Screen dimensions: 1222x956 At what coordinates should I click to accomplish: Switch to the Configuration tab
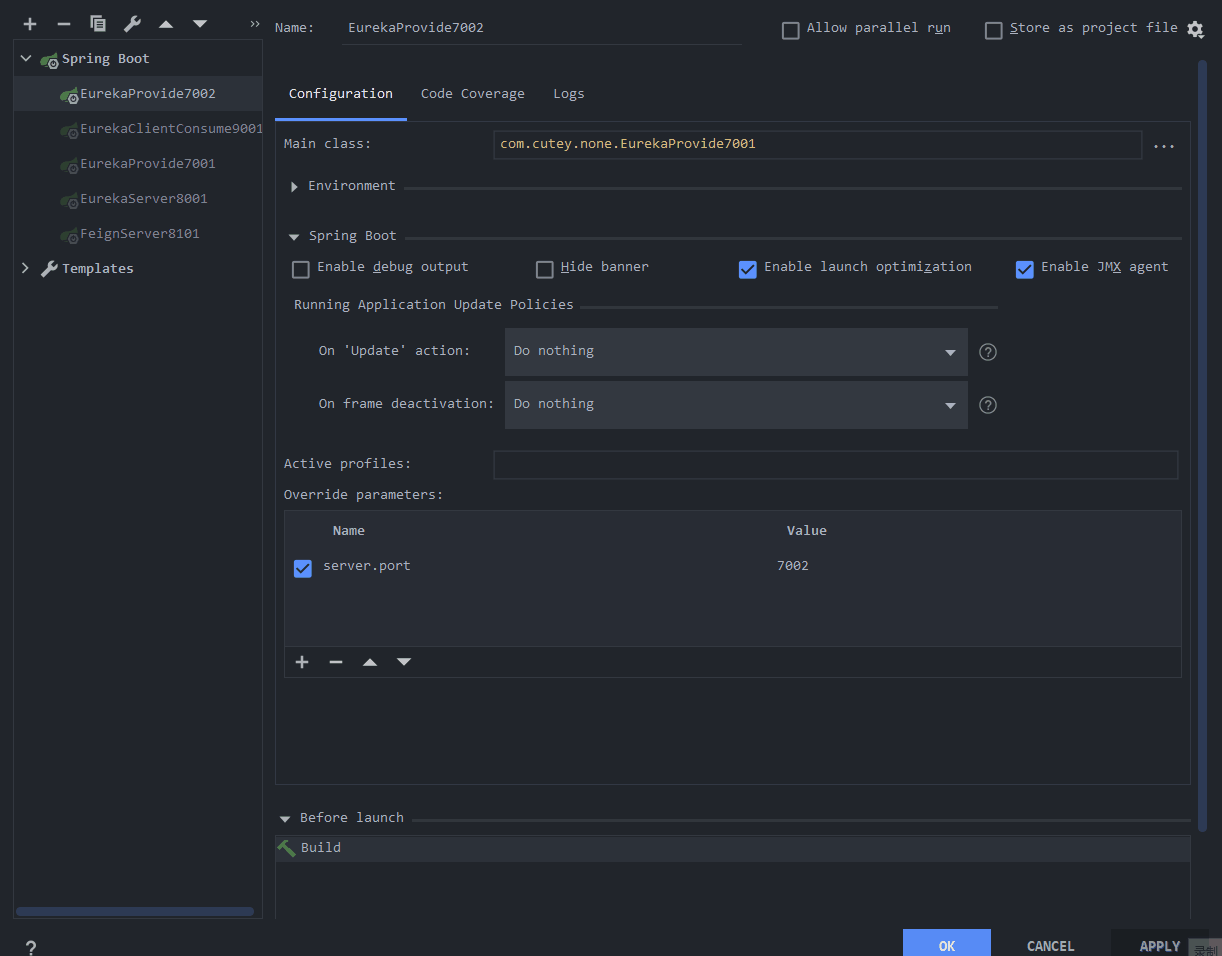(x=341, y=94)
